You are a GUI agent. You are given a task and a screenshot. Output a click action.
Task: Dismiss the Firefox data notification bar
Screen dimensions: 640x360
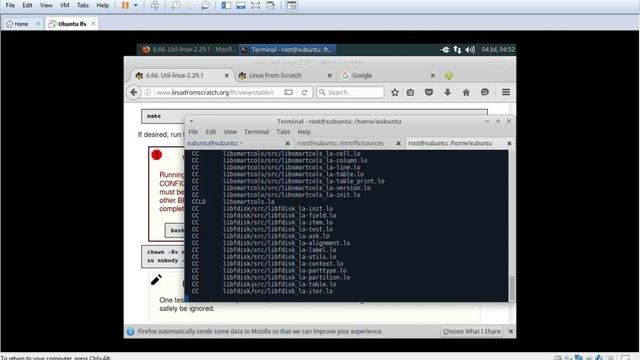coord(511,331)
